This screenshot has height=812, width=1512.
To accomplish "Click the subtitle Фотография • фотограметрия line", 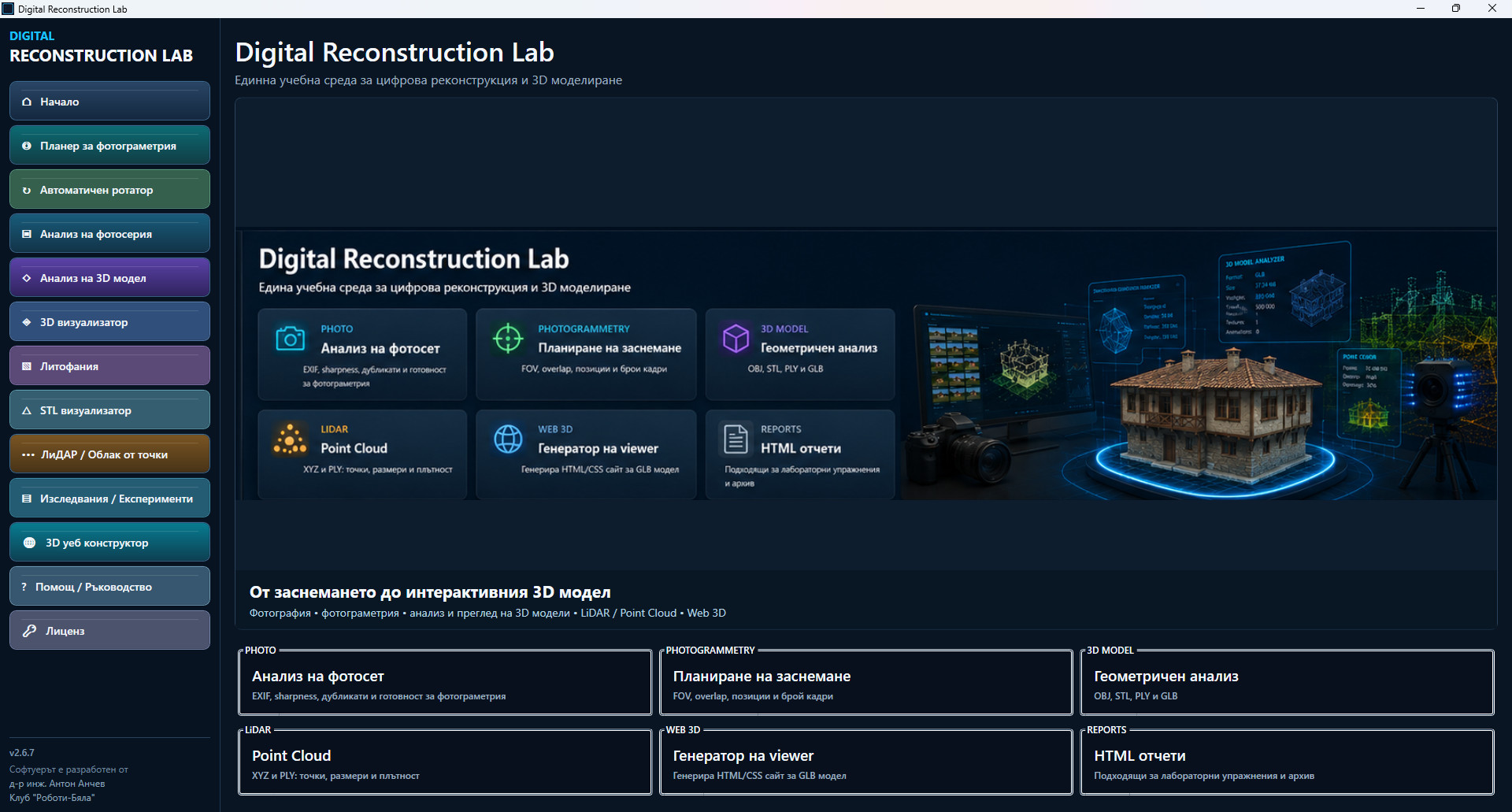I will (x=487, y=613).
